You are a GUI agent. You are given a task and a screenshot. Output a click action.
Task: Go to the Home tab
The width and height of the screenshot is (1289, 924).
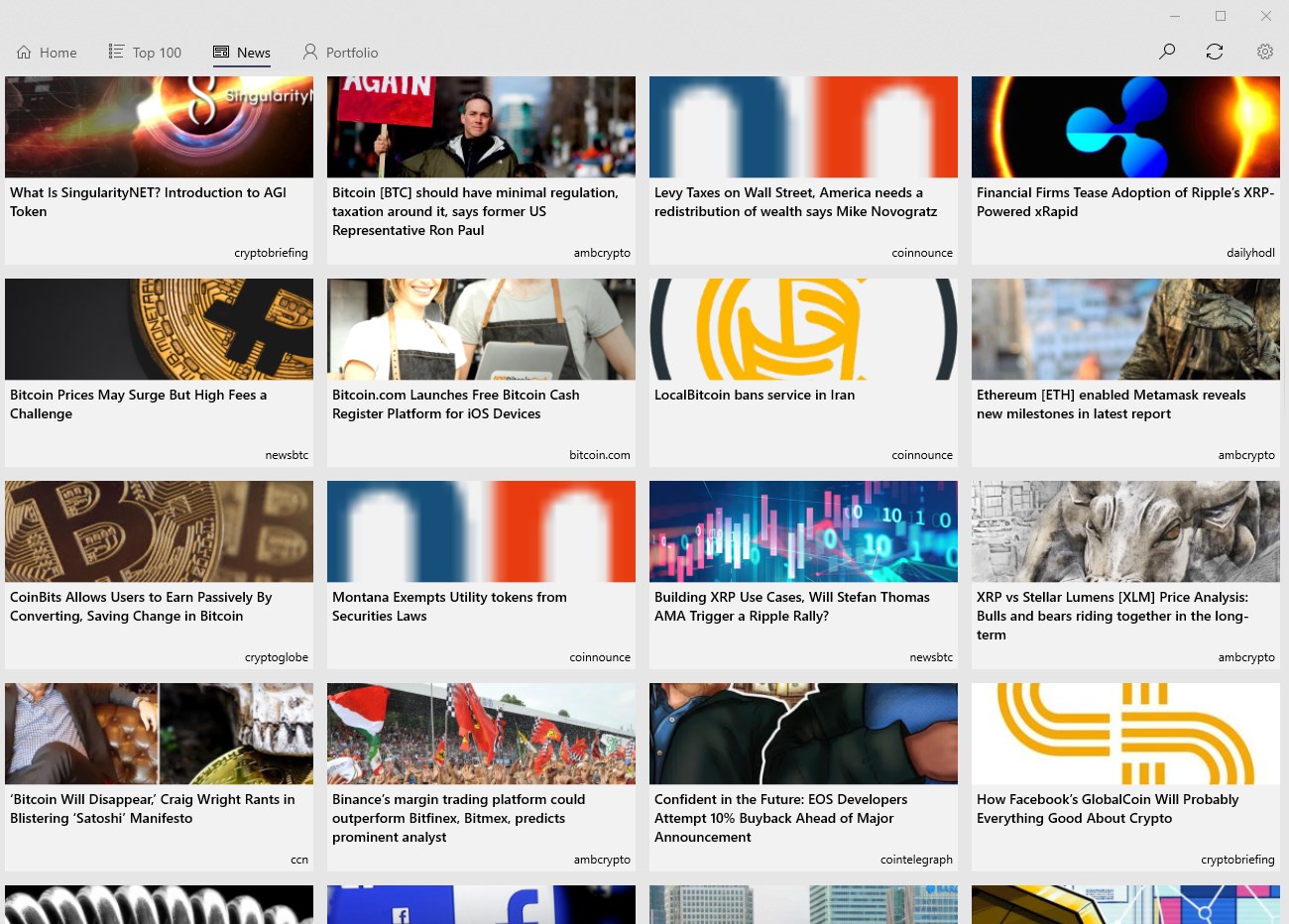[x=47, y=53]
